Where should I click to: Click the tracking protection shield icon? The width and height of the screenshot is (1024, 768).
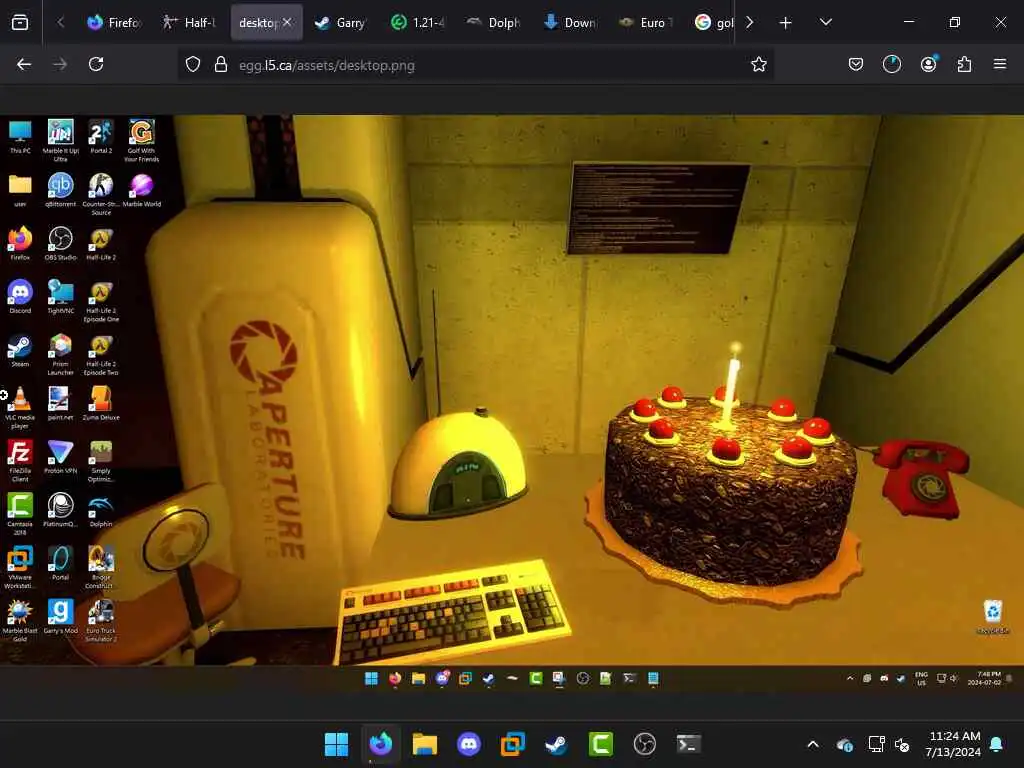(x=193, y=65)
